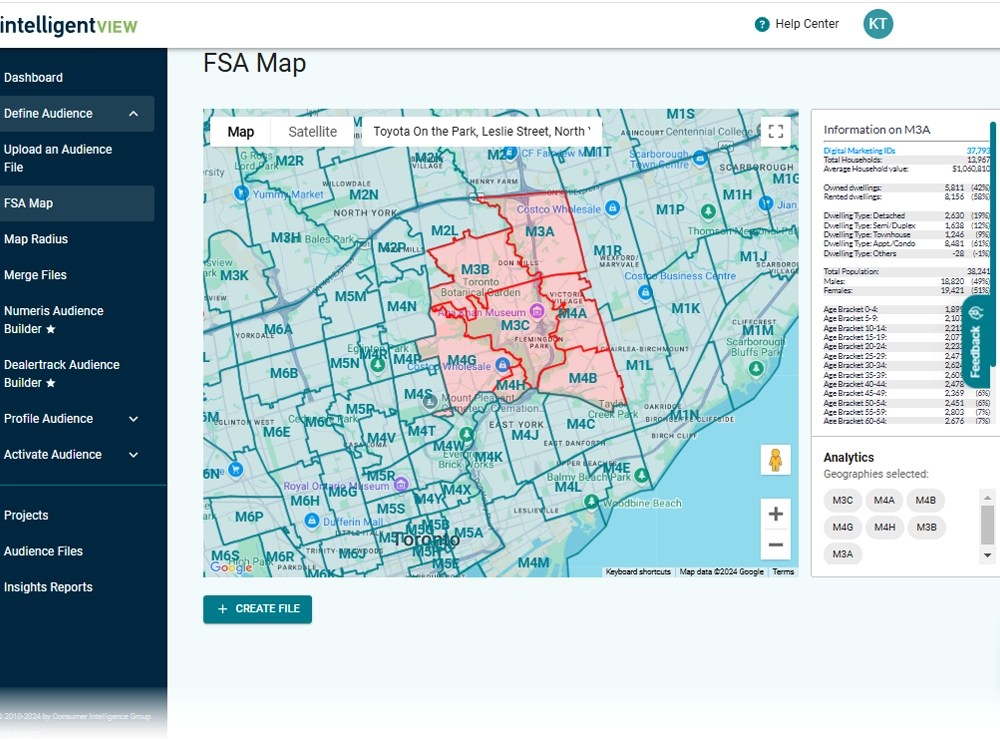
Task: Click the Analytics list scroll up arrow
Action: (x=987, y=497)
